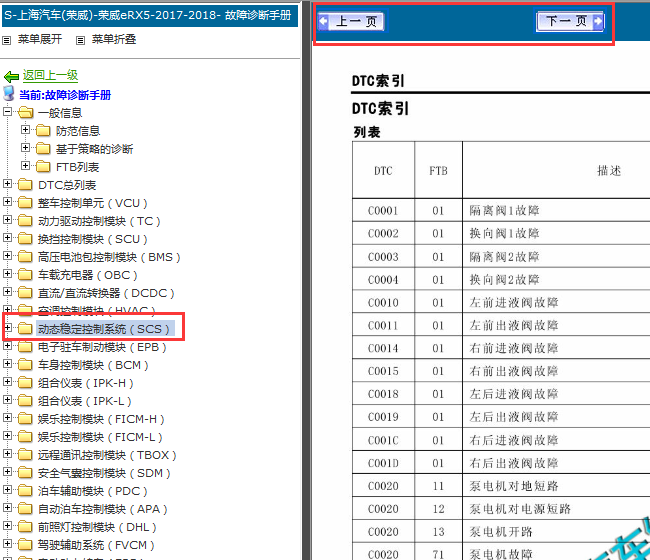Expand the 自动泊车控制模块 (APA) node
The width and height of the screenshot is (650, 560).
pos(7,508)
